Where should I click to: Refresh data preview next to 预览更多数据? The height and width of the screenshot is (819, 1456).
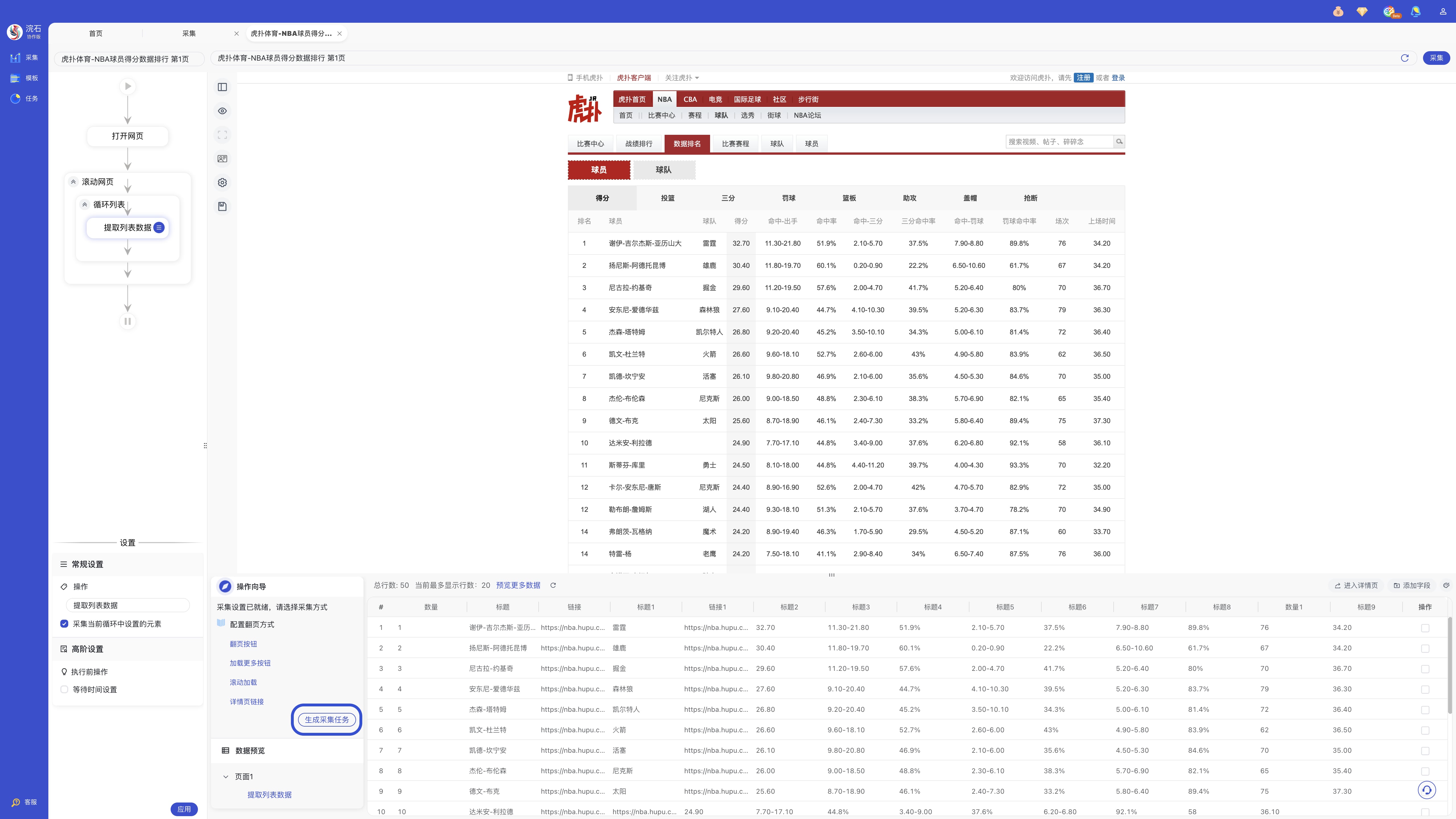click(x=553, y=586)
